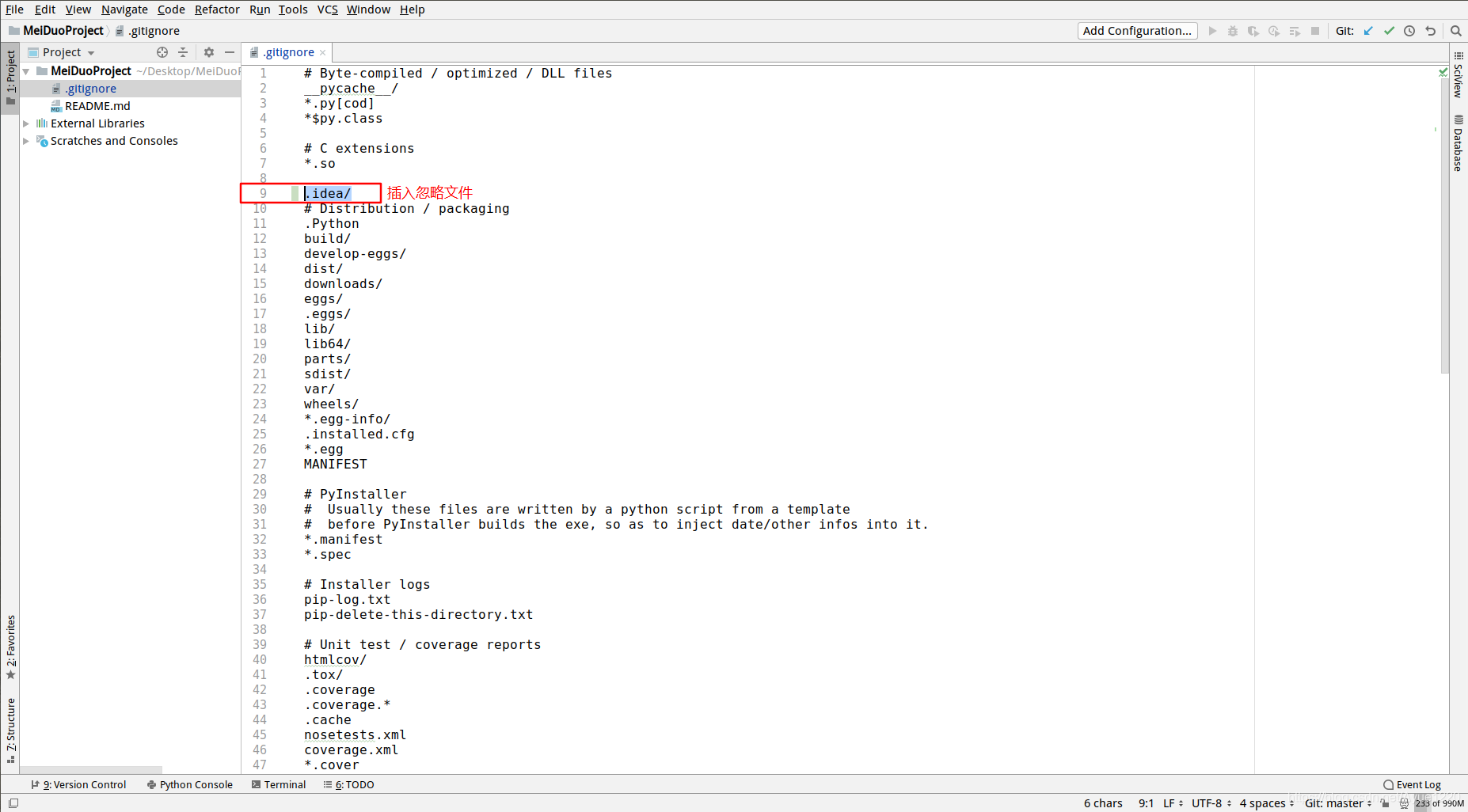Change UTF-8 file encoding dropdown

coord(1211,803)
